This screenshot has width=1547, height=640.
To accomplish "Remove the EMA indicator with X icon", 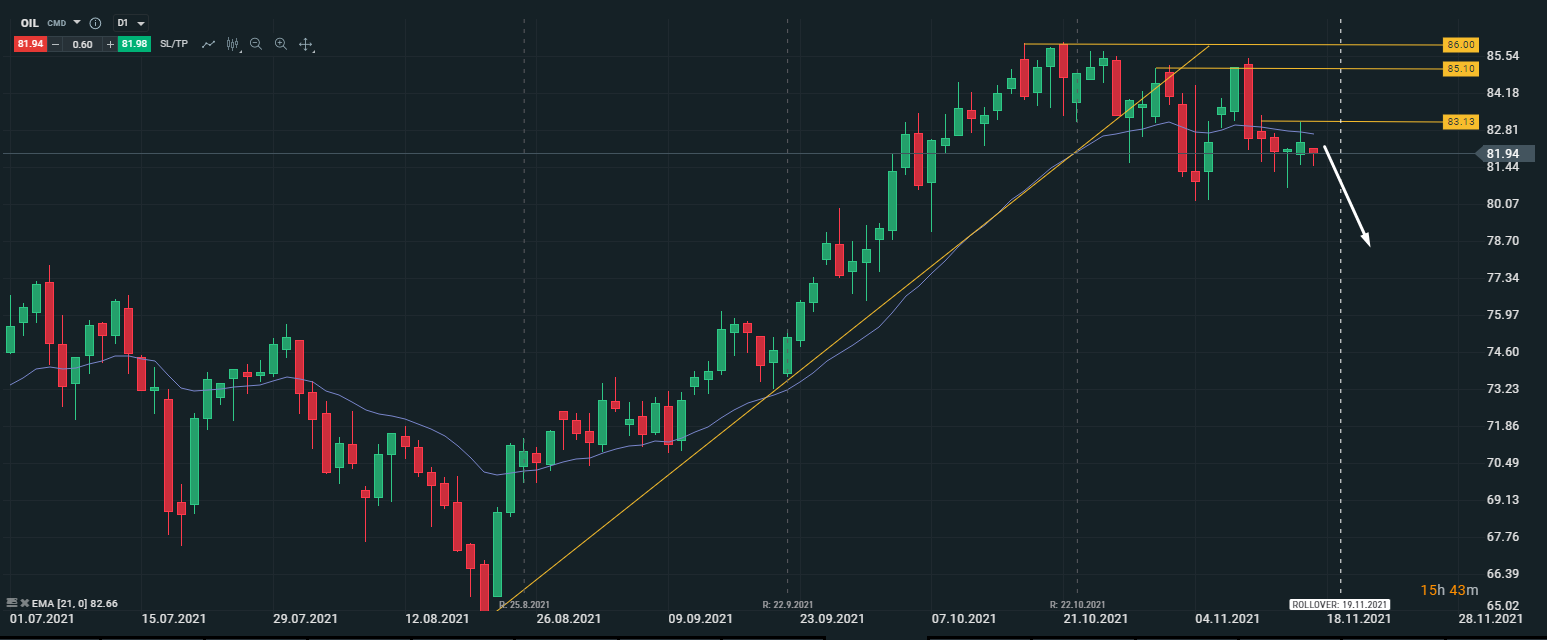I will point(25,603).
